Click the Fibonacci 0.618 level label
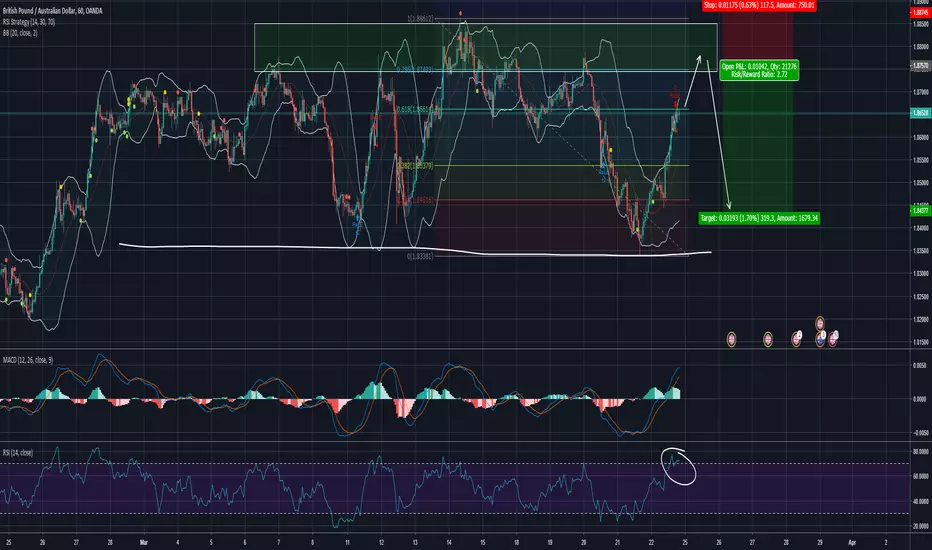 (415, 109)
